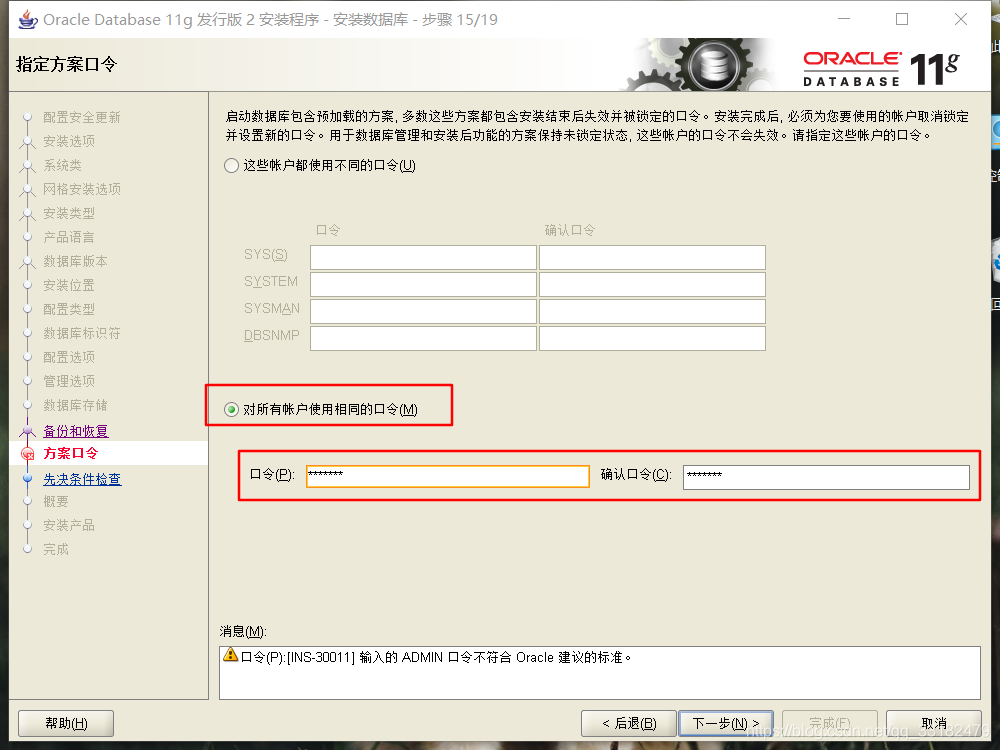The image size is (1000, 750).
Task: Click the 安装产品 step in sidebar
Action: [69, 526]
